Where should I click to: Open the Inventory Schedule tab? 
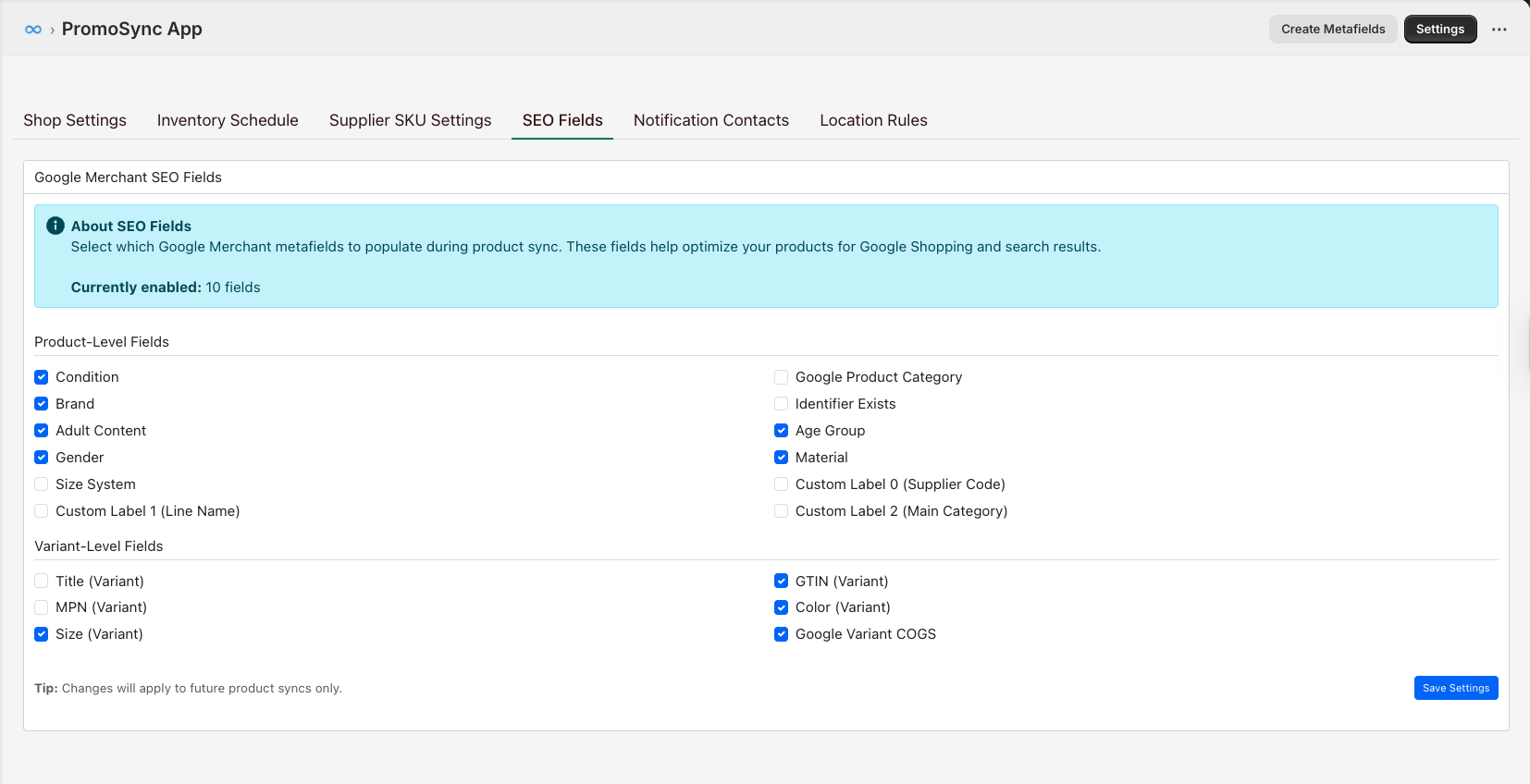click(x=228, y=120)
